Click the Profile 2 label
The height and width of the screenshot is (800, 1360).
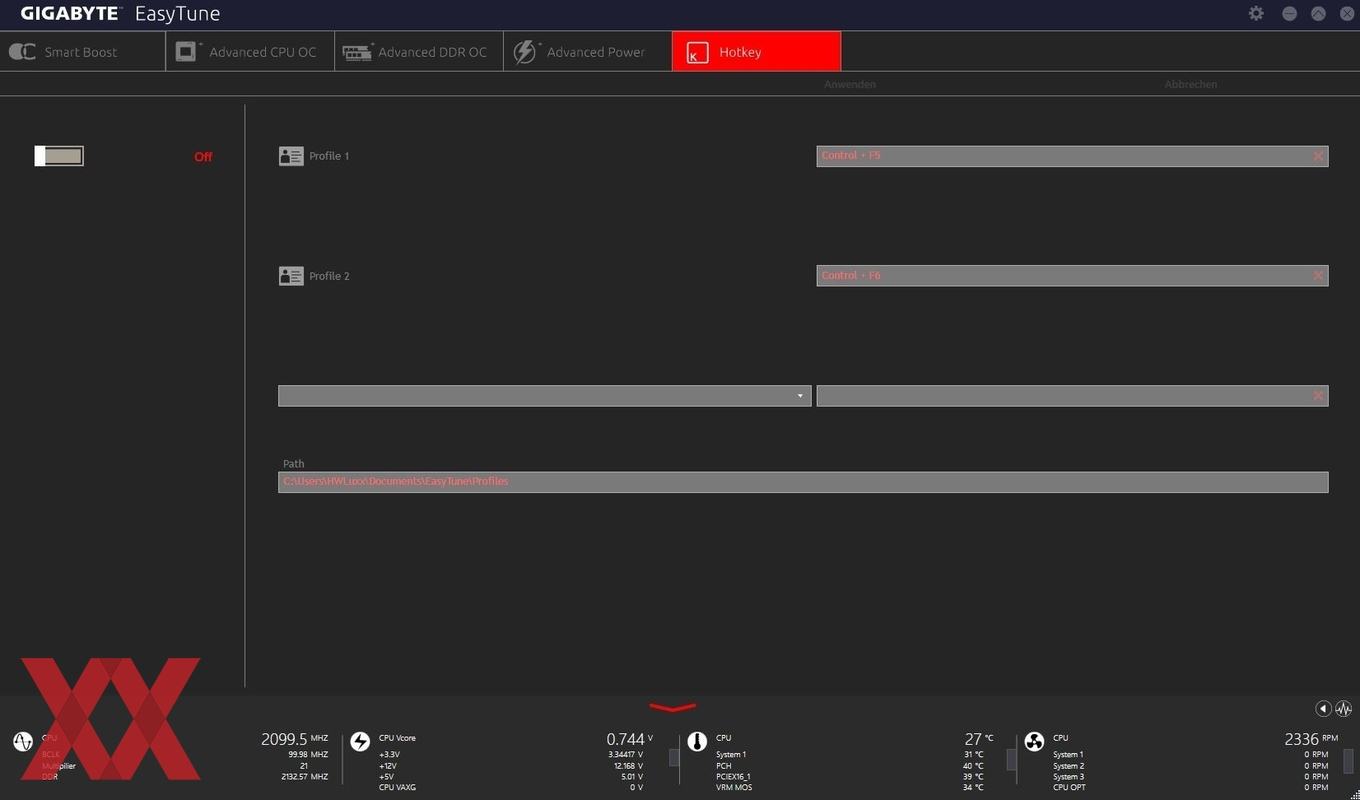point(329,276)
